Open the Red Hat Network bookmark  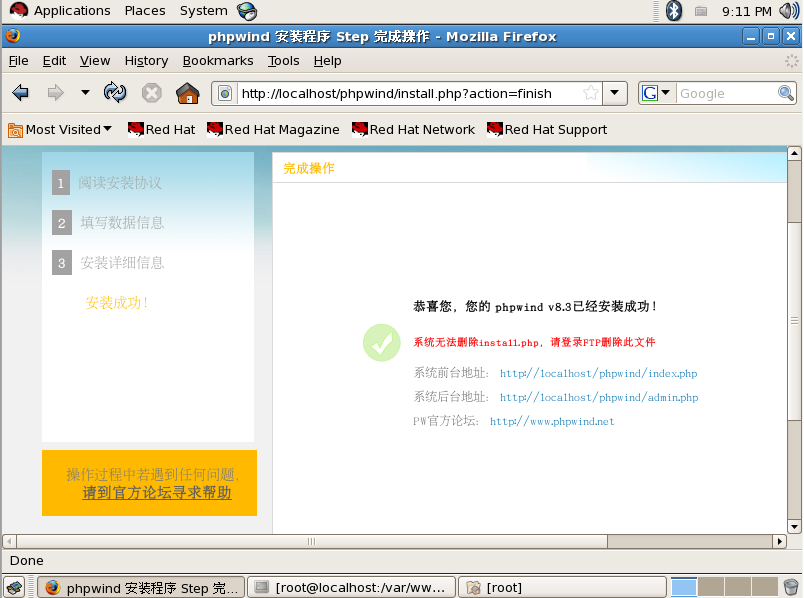tap(414, 130)
